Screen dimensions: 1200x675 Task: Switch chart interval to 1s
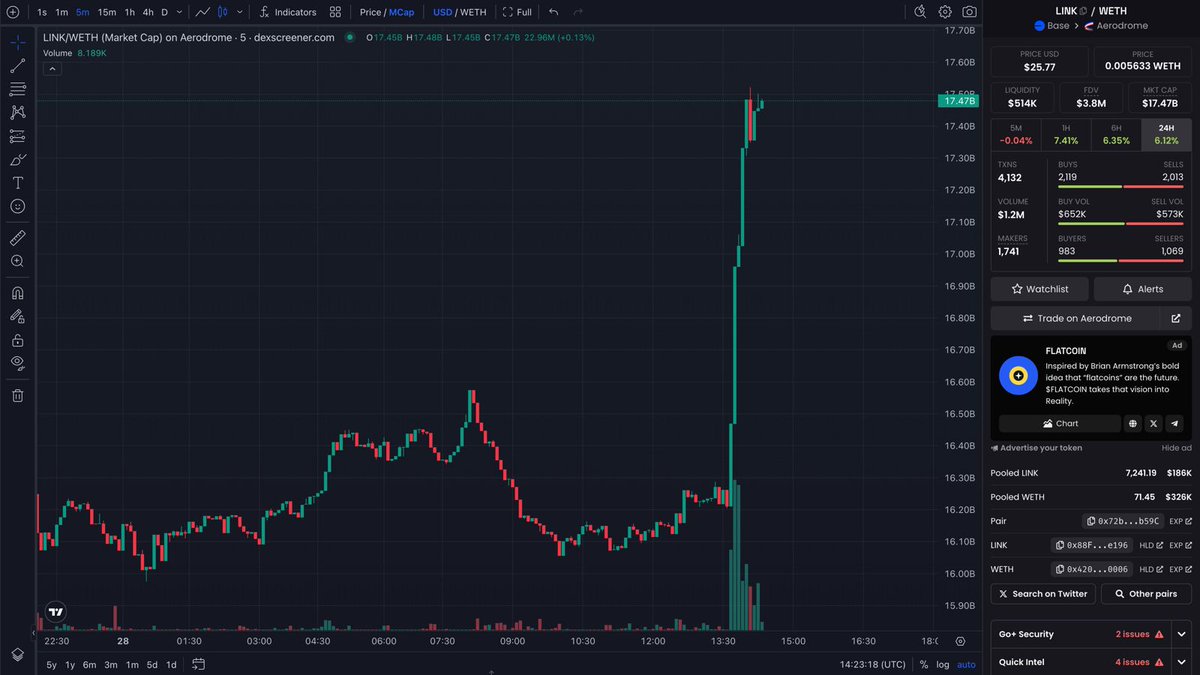click(42, 12)
